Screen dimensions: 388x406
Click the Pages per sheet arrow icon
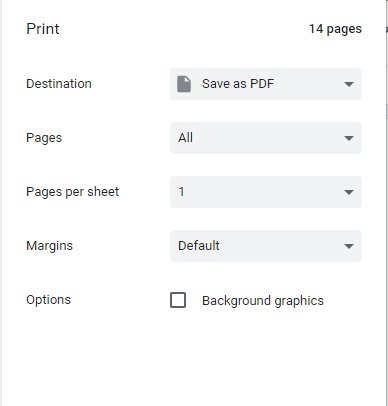click(x=349, y=192)
